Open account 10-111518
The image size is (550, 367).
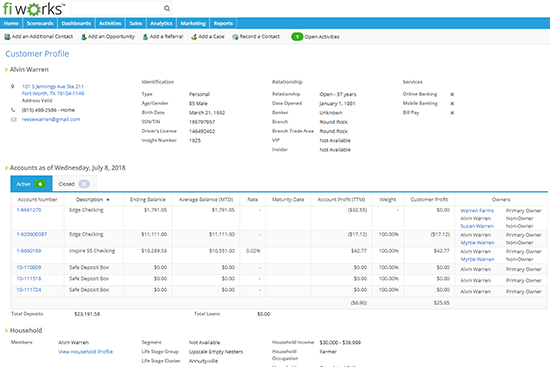(29, 279)
